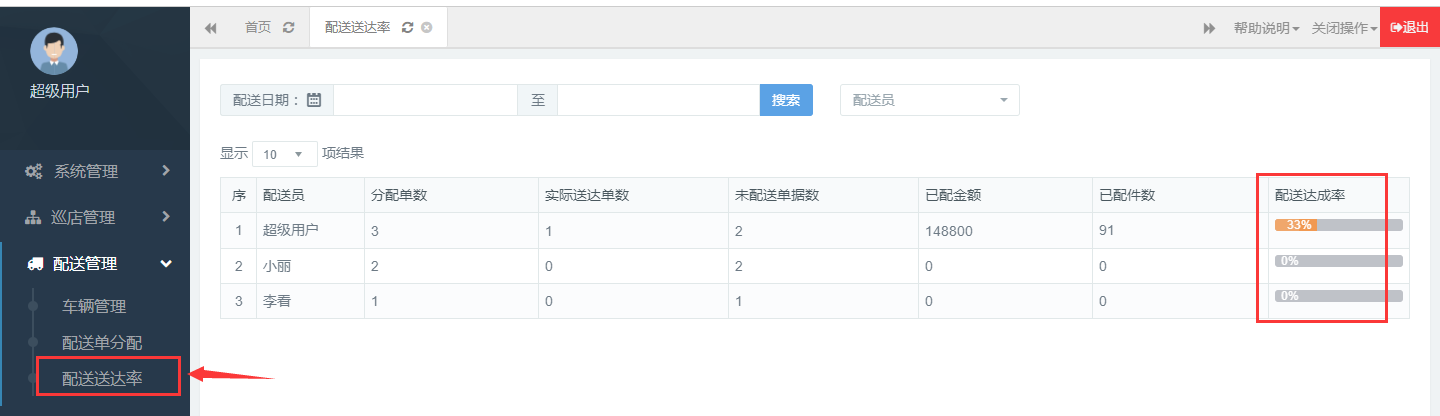The width and height of the screenshot is (1440, 416).
Task: Click the tab scroll-right double arrow icon
Action: click(1209, 28)
